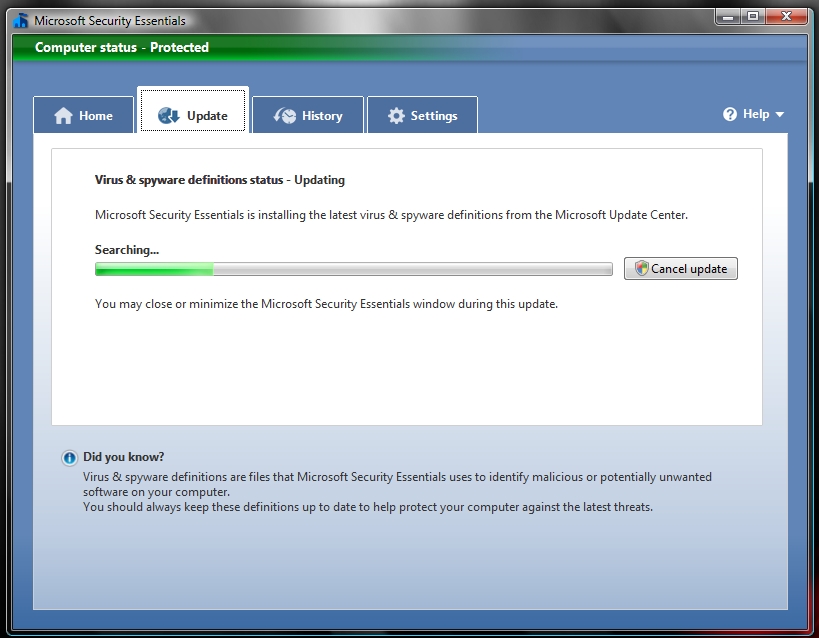The height and width of the screenshot is (638, 819).
Task: Select the Update tab
Action: click(x=193, y=110)
